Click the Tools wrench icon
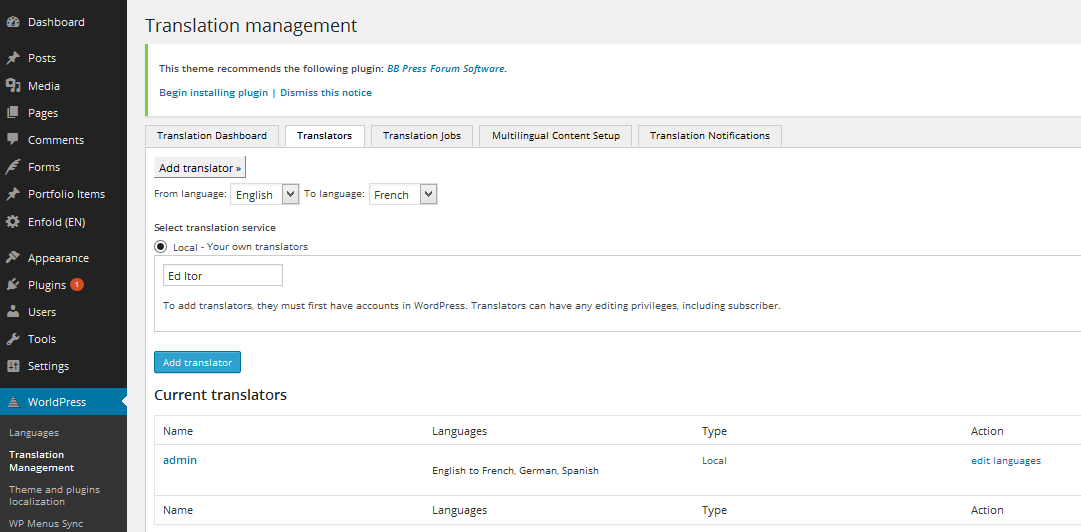Viewport: 1081px width, 532px height. tap(12, 339)
